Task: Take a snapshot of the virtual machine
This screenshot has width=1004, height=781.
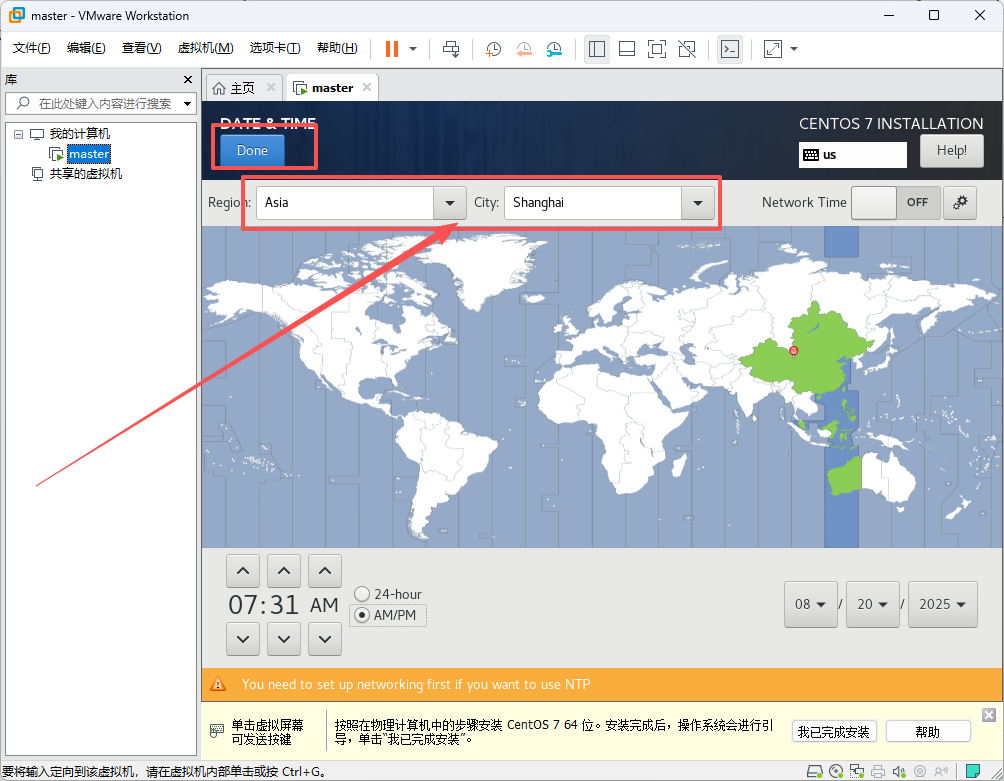Action: pos(493,49)
